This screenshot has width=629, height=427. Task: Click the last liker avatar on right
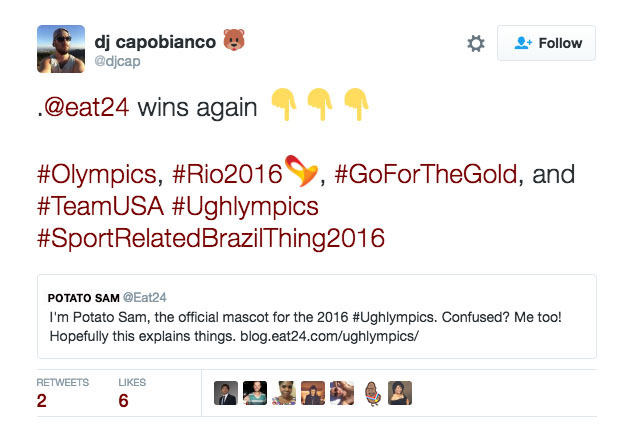(x=400, y=393)
